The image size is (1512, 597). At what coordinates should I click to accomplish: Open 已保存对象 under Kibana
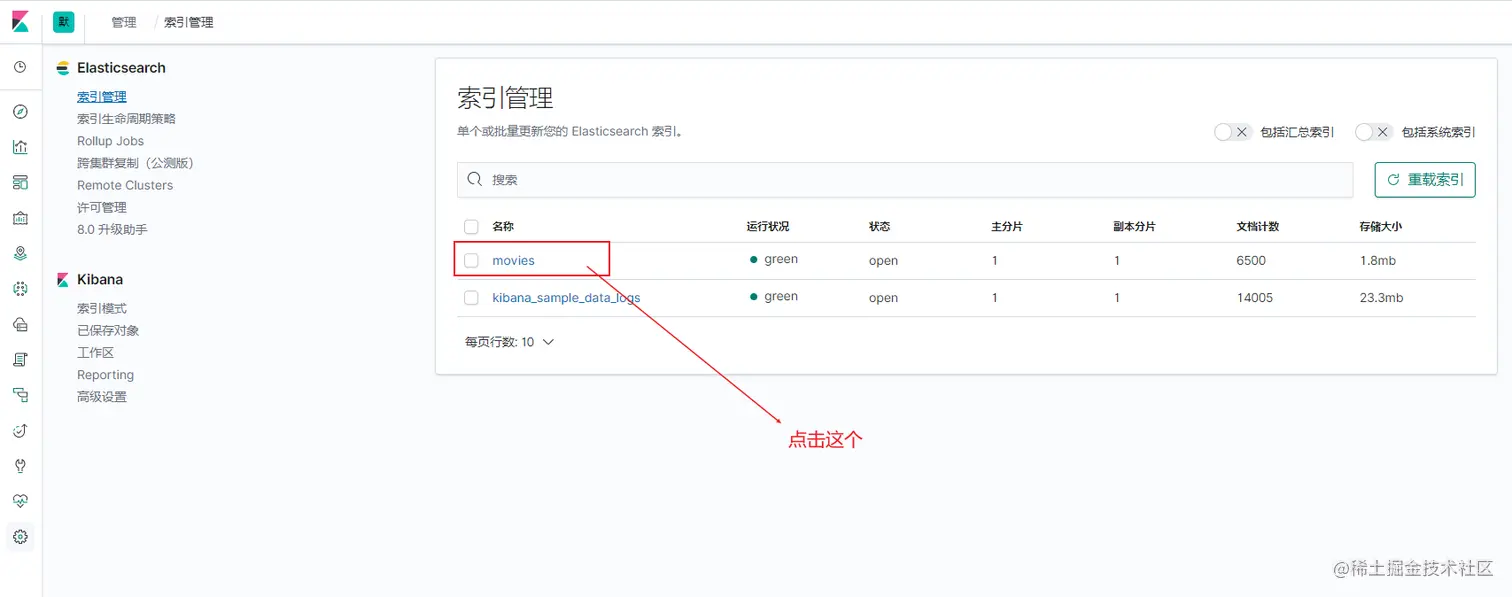click(108, 331)
